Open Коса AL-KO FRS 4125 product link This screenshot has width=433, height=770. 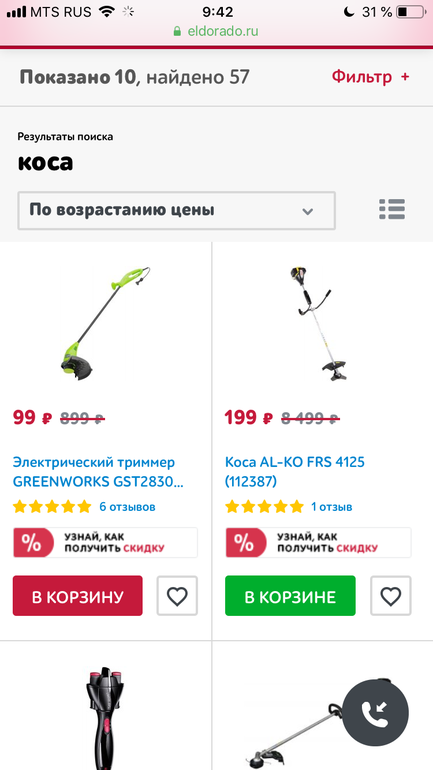pos(295,472)
